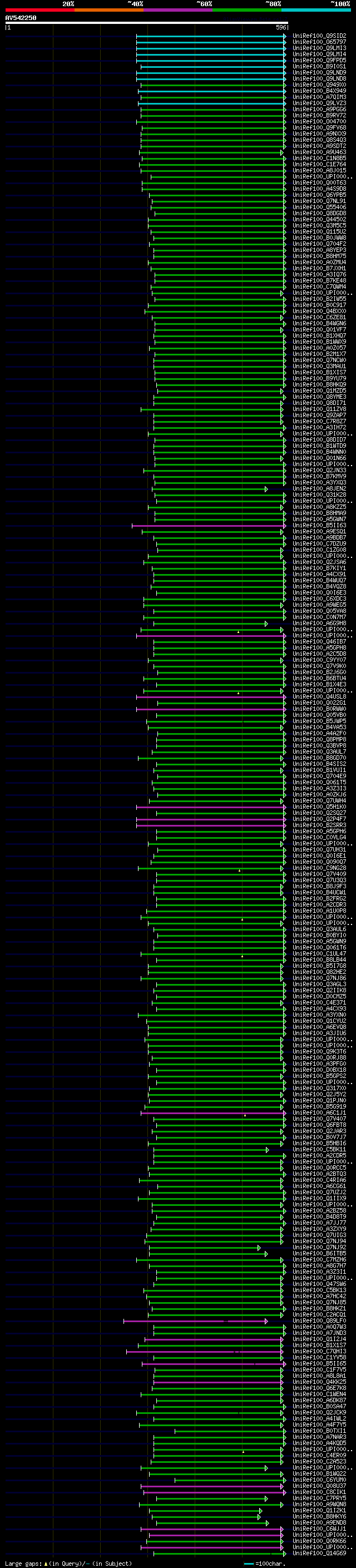356x1568 pixels.
Task: Select hit label UniRef100_Q00T63
Action: 319,182
